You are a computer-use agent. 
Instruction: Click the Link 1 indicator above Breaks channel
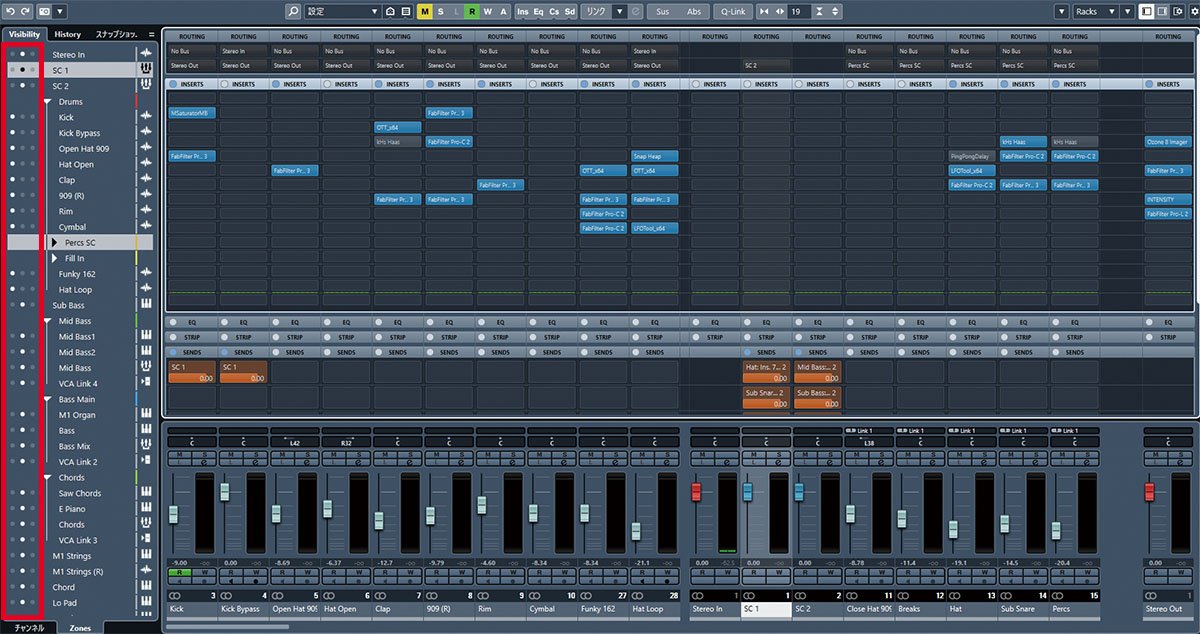[919, 430]
